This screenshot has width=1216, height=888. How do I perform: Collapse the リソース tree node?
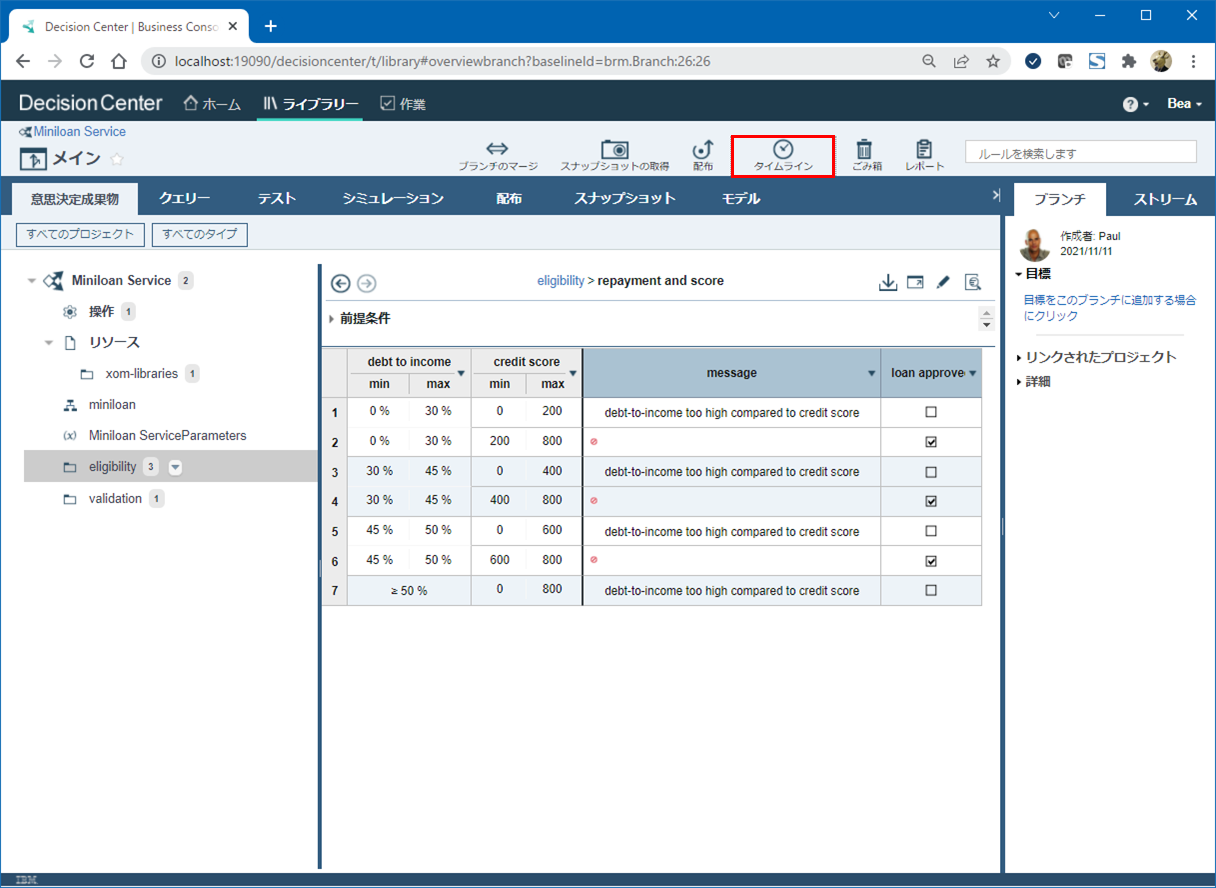click(49, 343)
